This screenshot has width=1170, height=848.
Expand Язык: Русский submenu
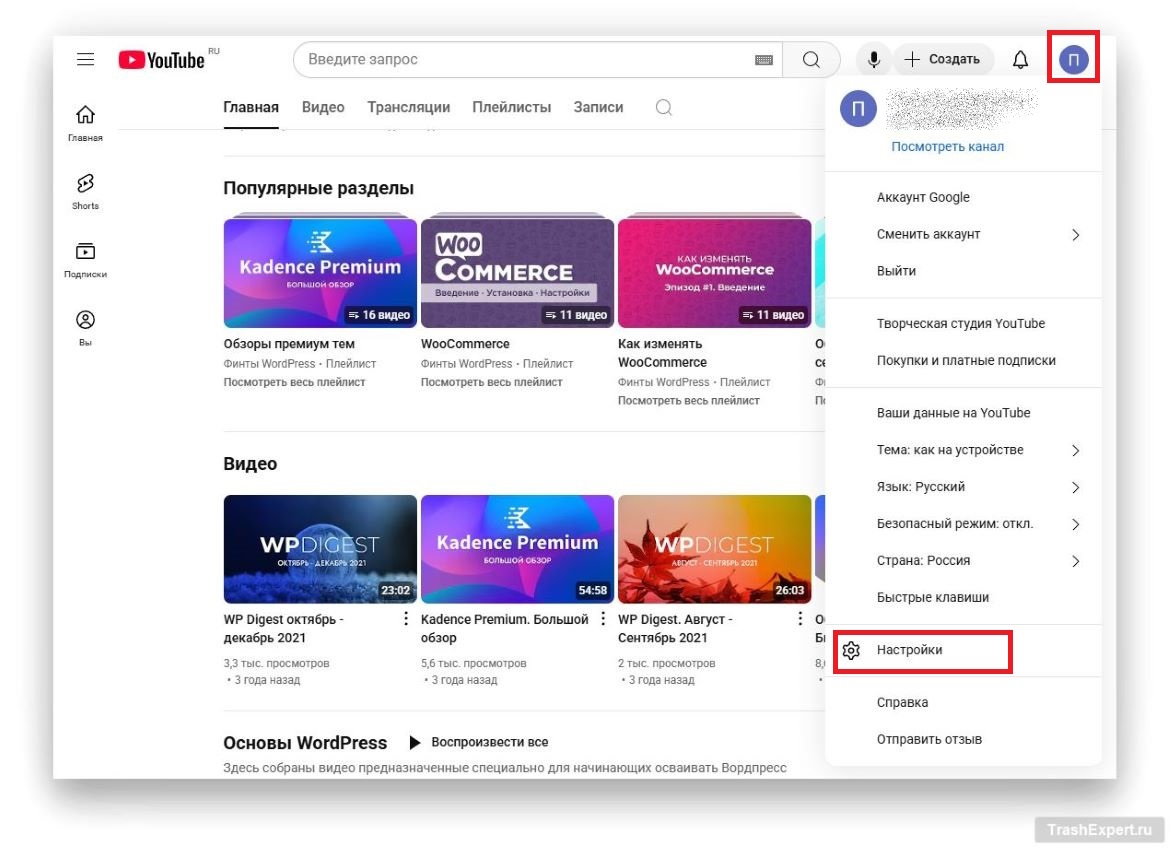click(x=1075, y=487)
